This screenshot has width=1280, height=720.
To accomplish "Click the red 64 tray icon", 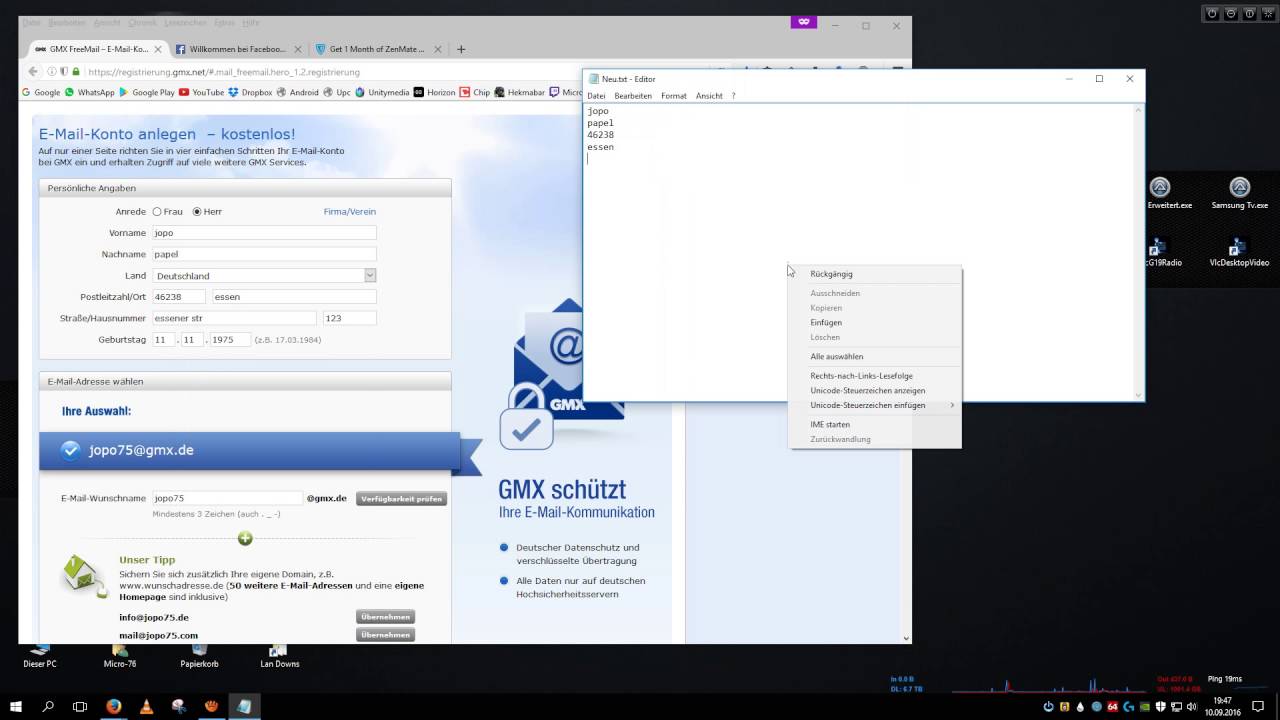I will pyautogui.click(x=1112, y=707).
